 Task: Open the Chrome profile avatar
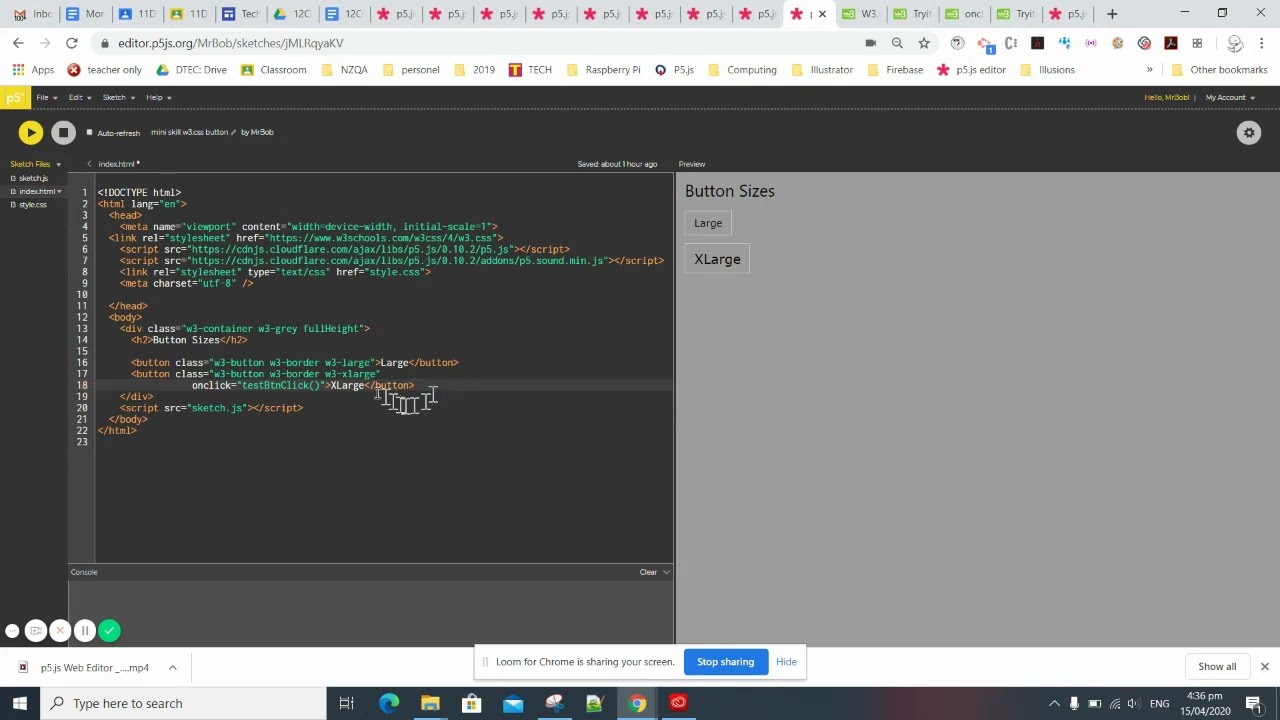click(1235, 43)
